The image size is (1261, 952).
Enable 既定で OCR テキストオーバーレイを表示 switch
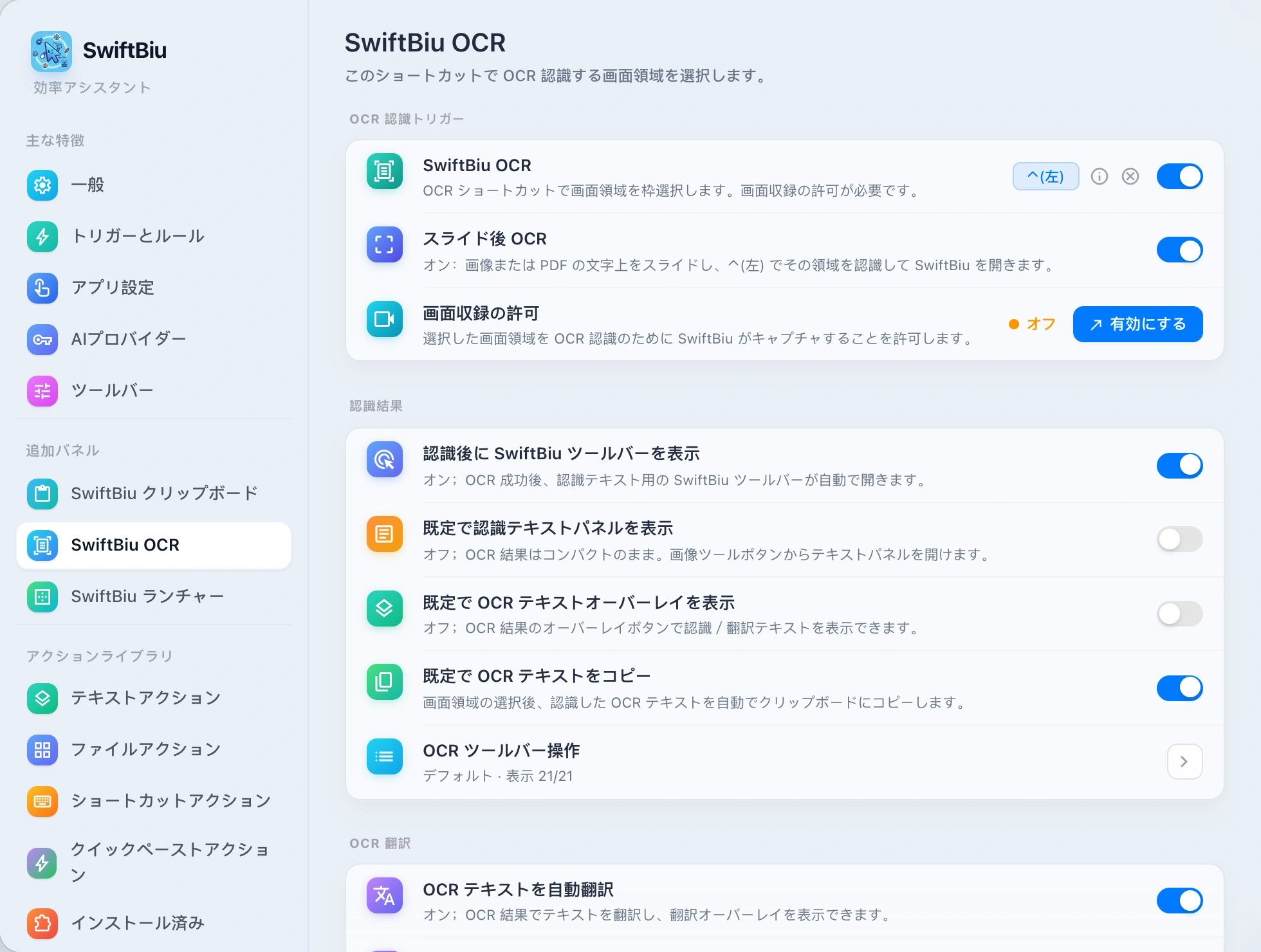pos(1179,614)
